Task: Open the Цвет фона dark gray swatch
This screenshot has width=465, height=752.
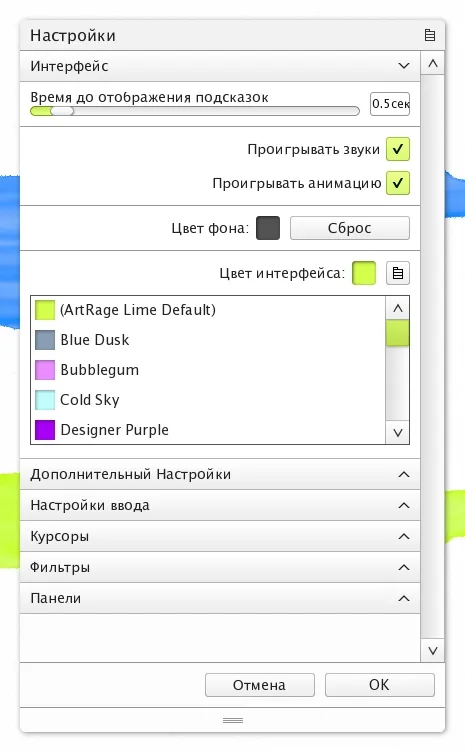Action: coord(268,228)
